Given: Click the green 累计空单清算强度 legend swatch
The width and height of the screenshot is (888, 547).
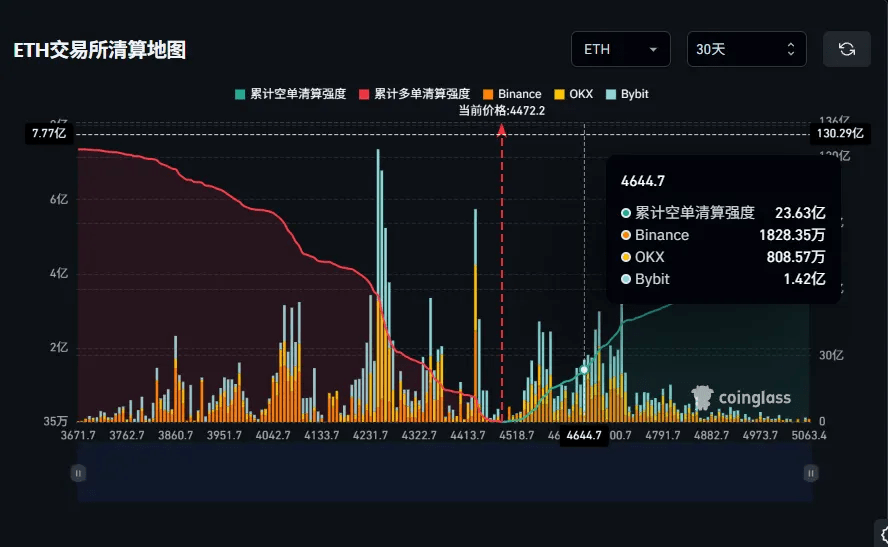Looking at the screenshot, I should 240,94.
